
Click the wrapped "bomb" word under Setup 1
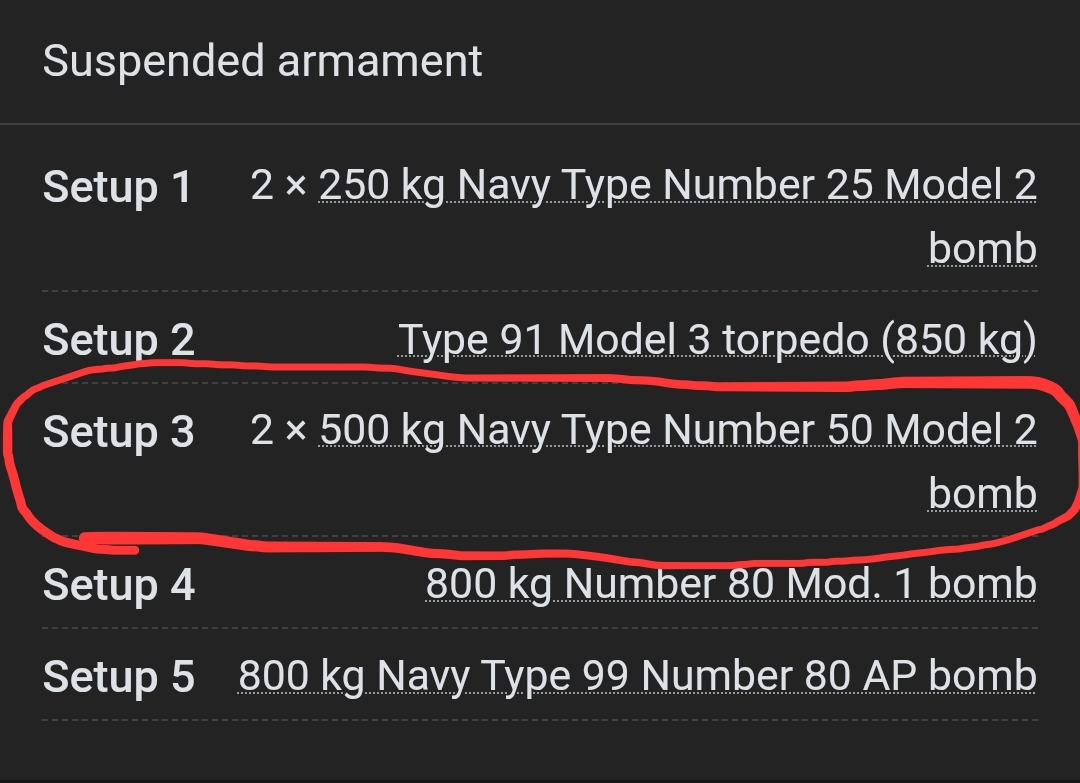[x=982, y=248]
